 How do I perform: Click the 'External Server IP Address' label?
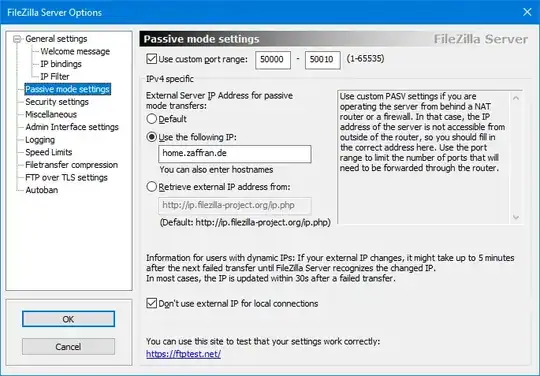[219, 101]
